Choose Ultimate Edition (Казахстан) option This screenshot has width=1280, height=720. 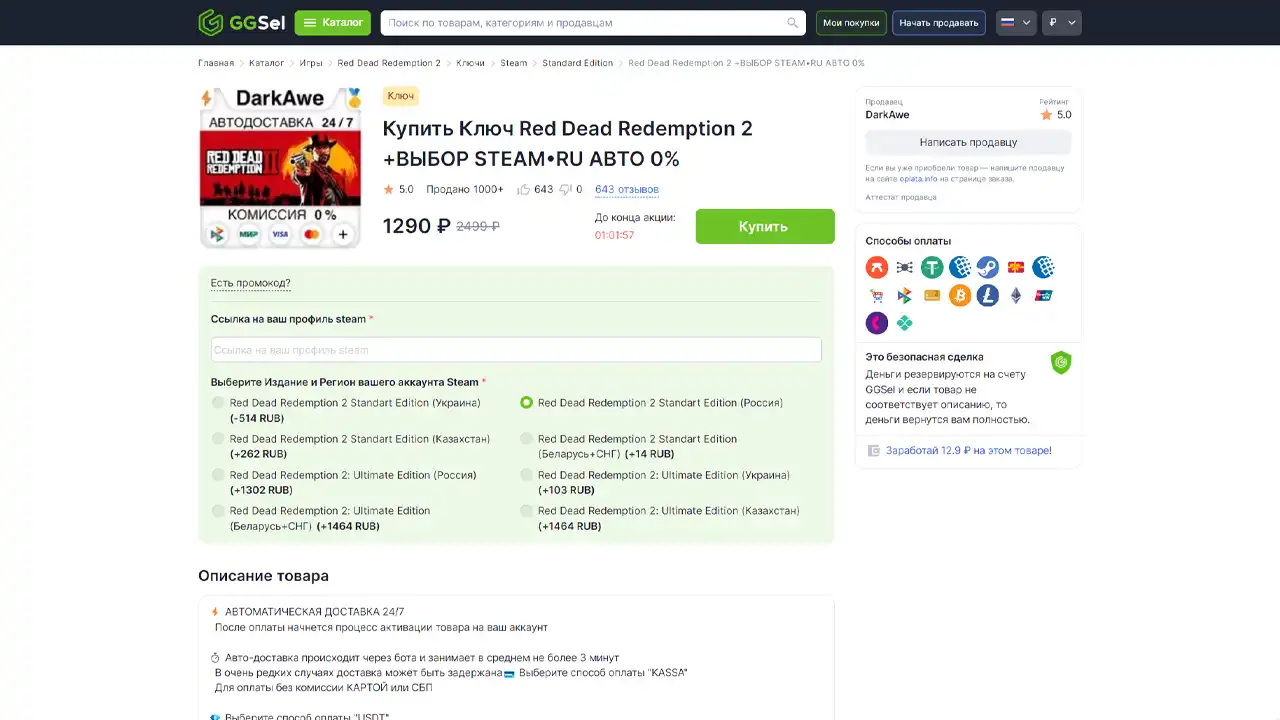tap(526, 511)
